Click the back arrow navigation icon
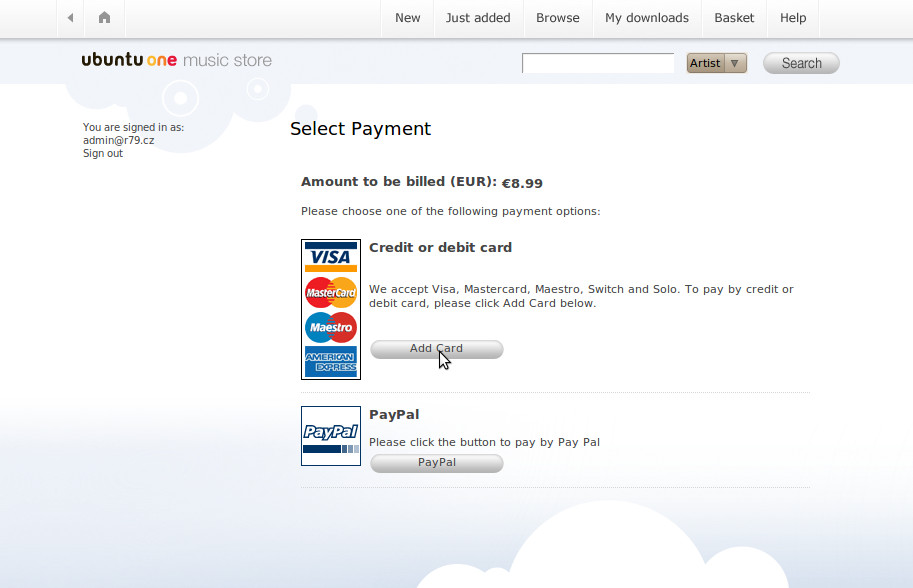 (70, 18)
